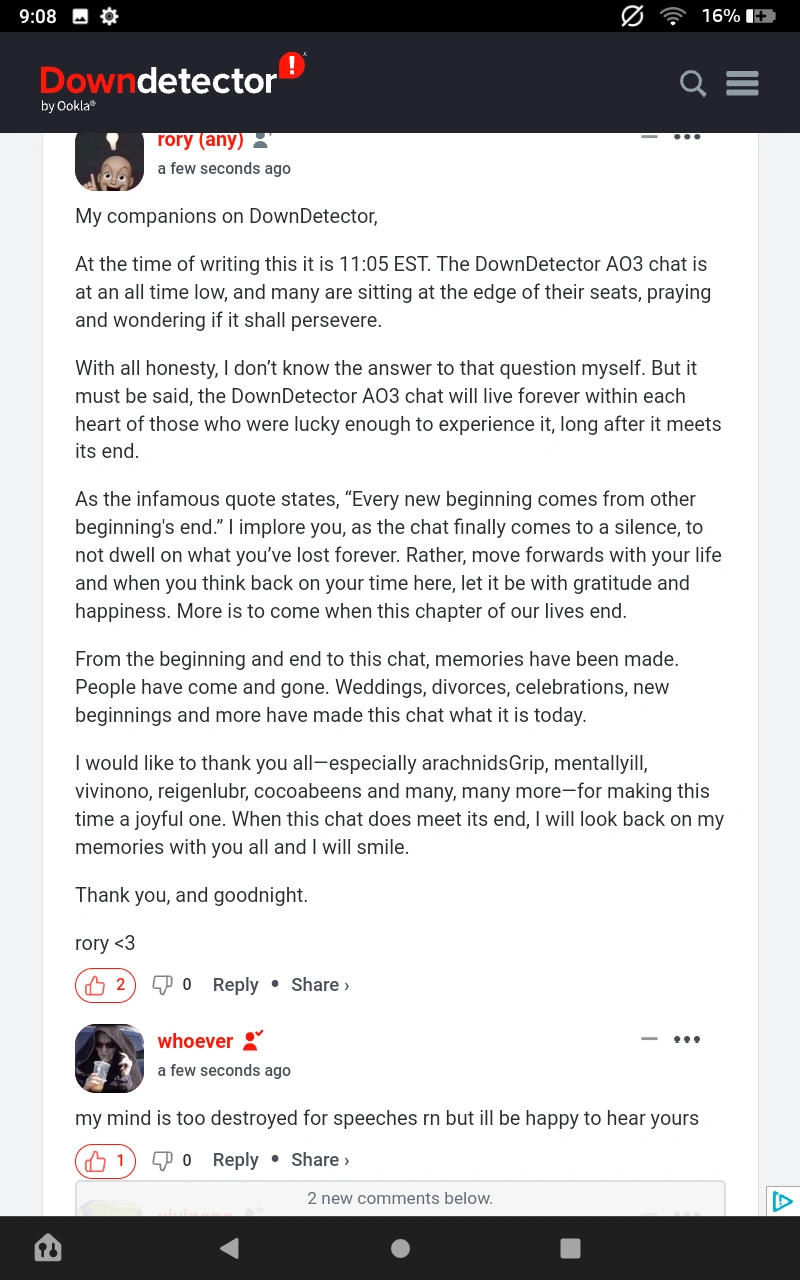The image size is (800, 1280).
Task: Collapse rory's comment with the minus icon
Action: [649, 135]
